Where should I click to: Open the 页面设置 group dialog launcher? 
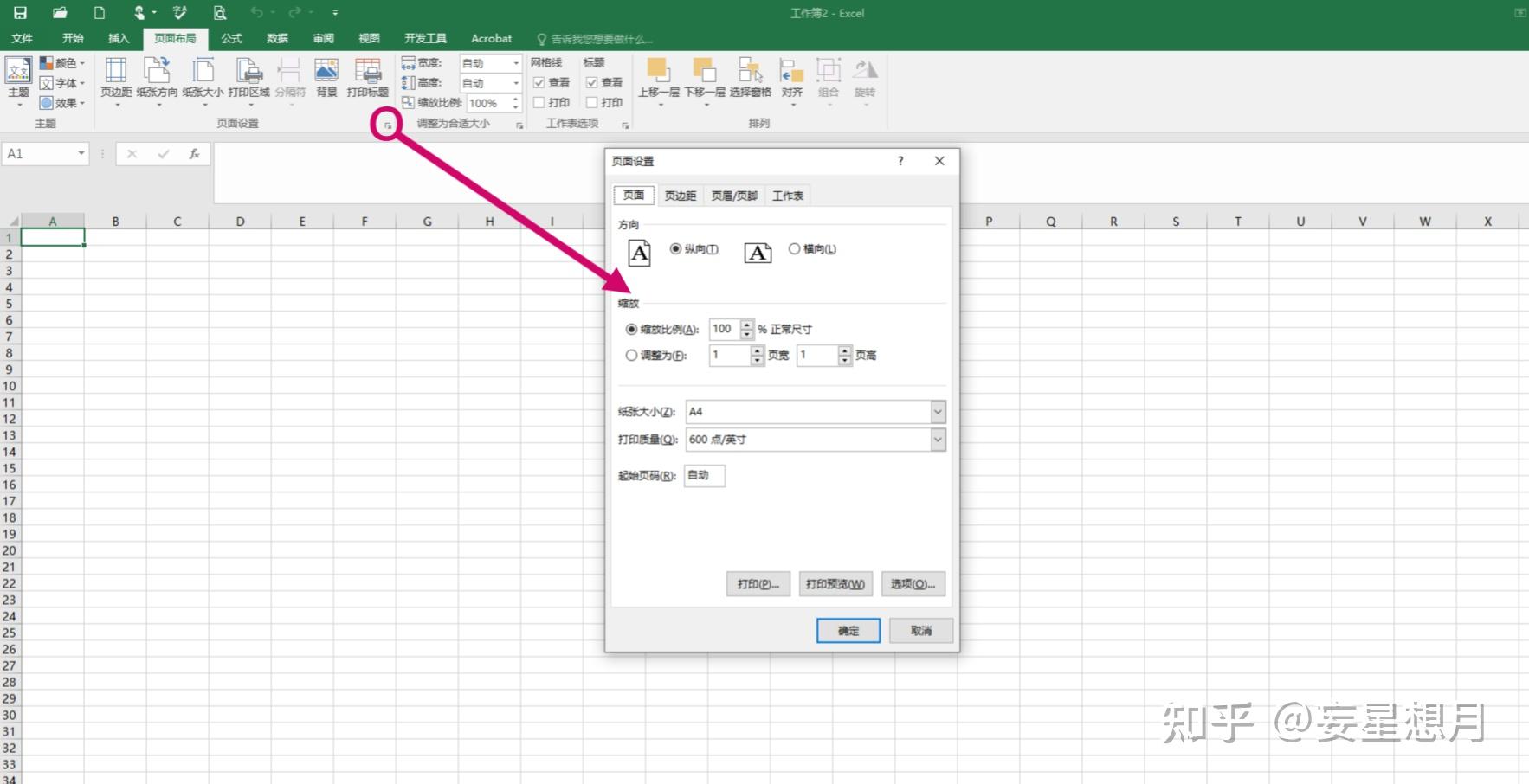389,126
